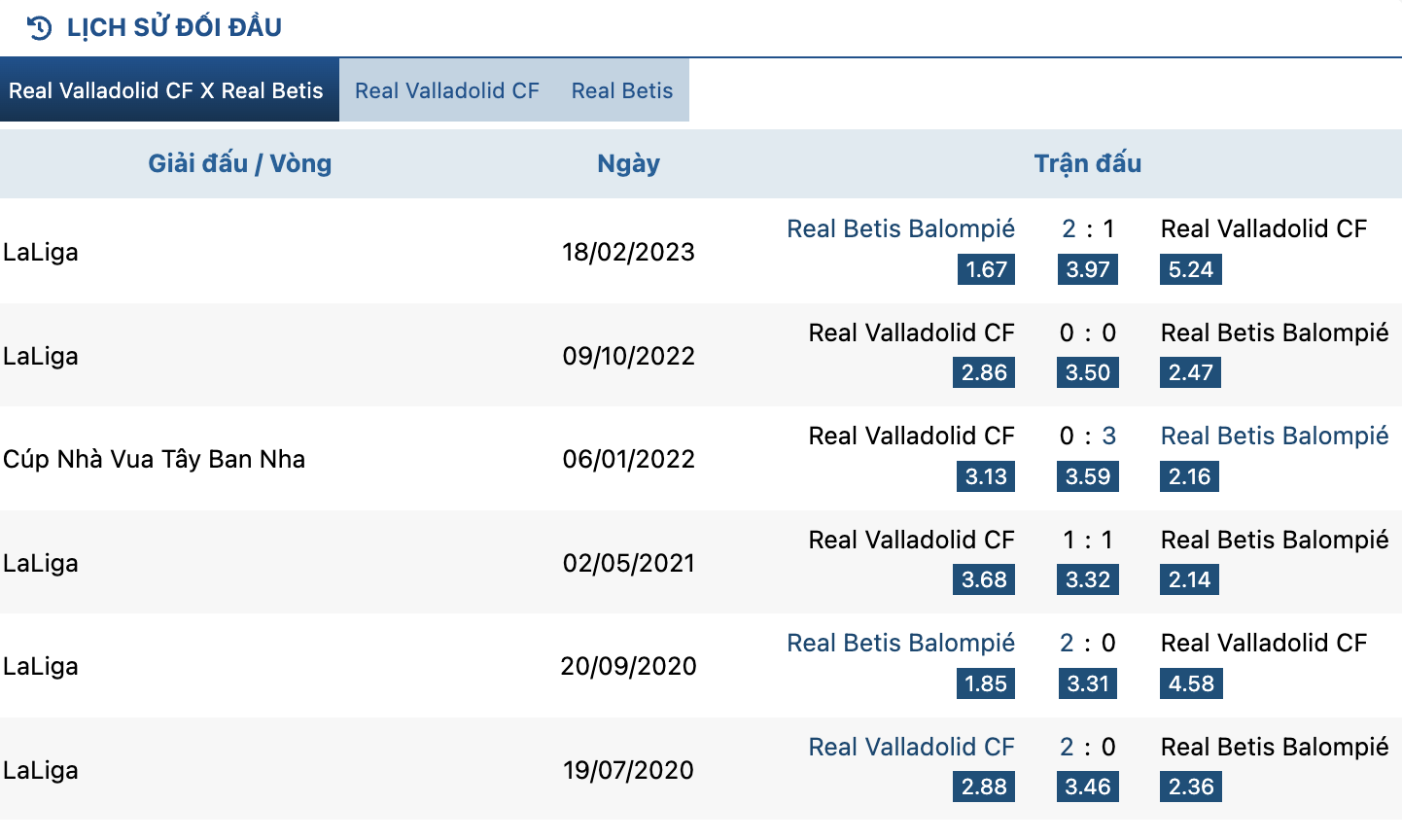Click the 3.50 draw odds badge

[1088, 372]
